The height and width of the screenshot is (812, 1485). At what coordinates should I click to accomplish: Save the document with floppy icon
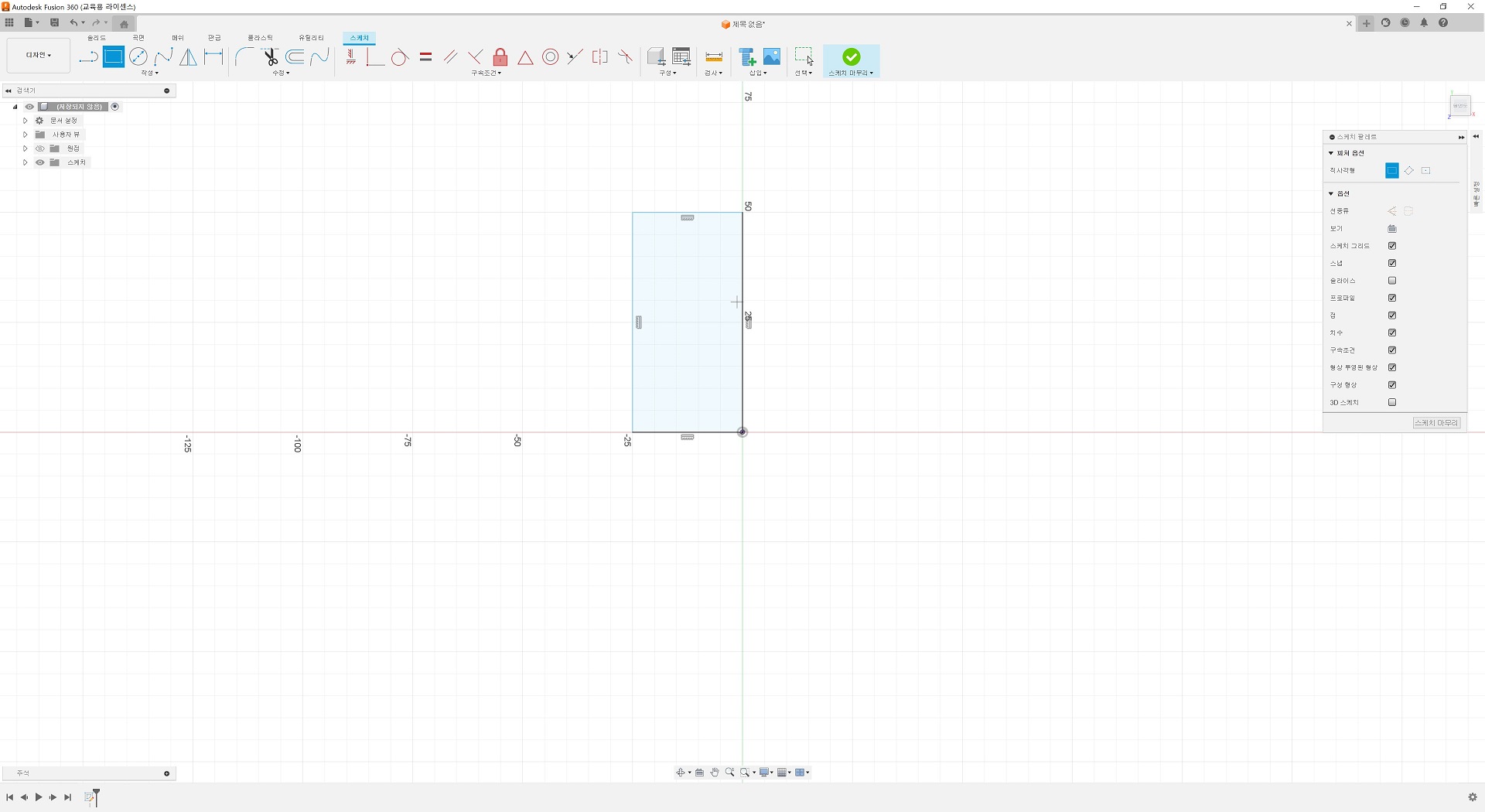click(x=54, y=22)
